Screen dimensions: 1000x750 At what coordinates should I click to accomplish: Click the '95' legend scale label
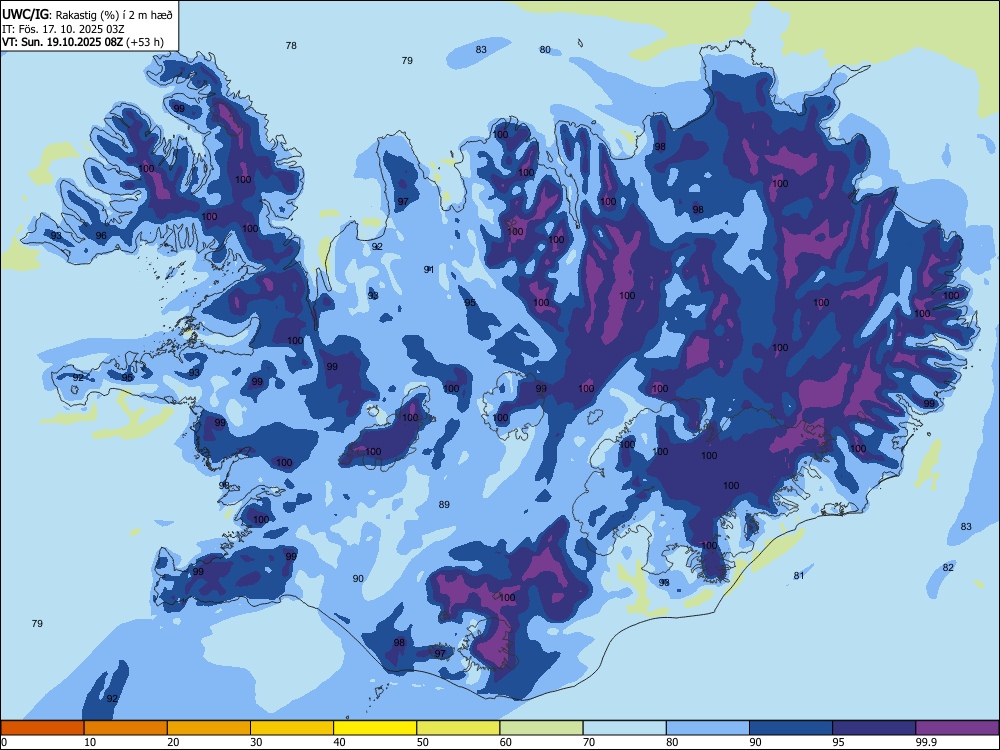pyautogui.click(x=839, y=742)
